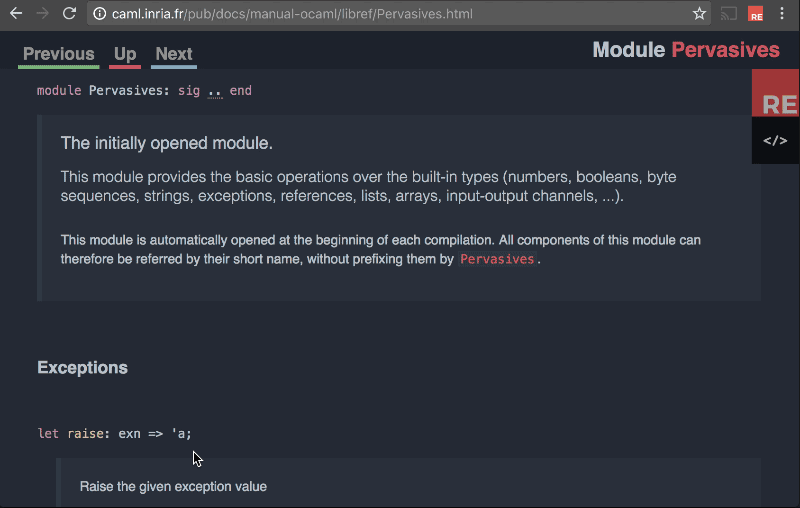The image size is (800, 508).
Task: Click the browser forward arrow
Action: click(x=42, y=14)
